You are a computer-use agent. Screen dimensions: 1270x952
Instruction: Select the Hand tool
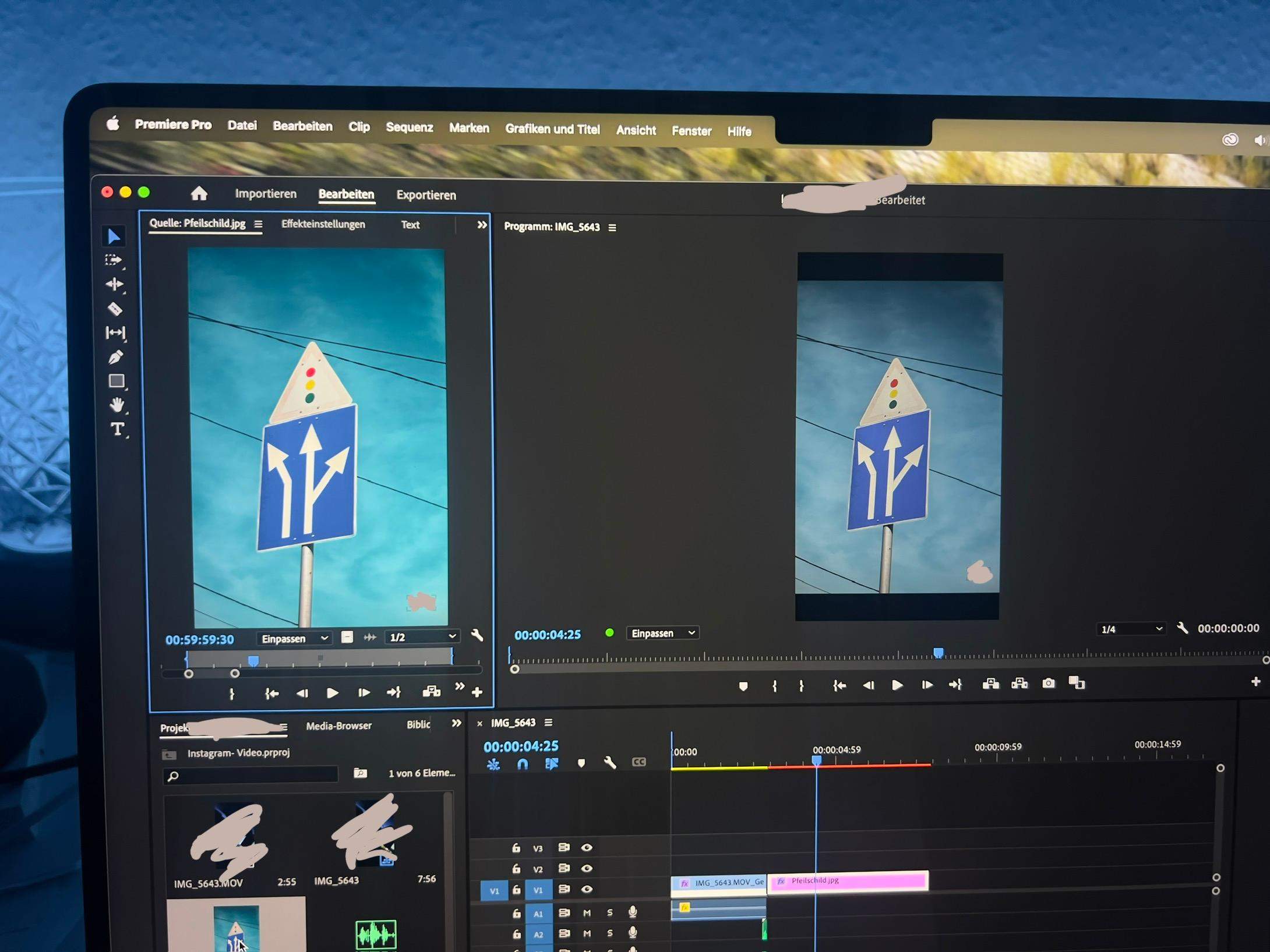(x=117, y=405)
